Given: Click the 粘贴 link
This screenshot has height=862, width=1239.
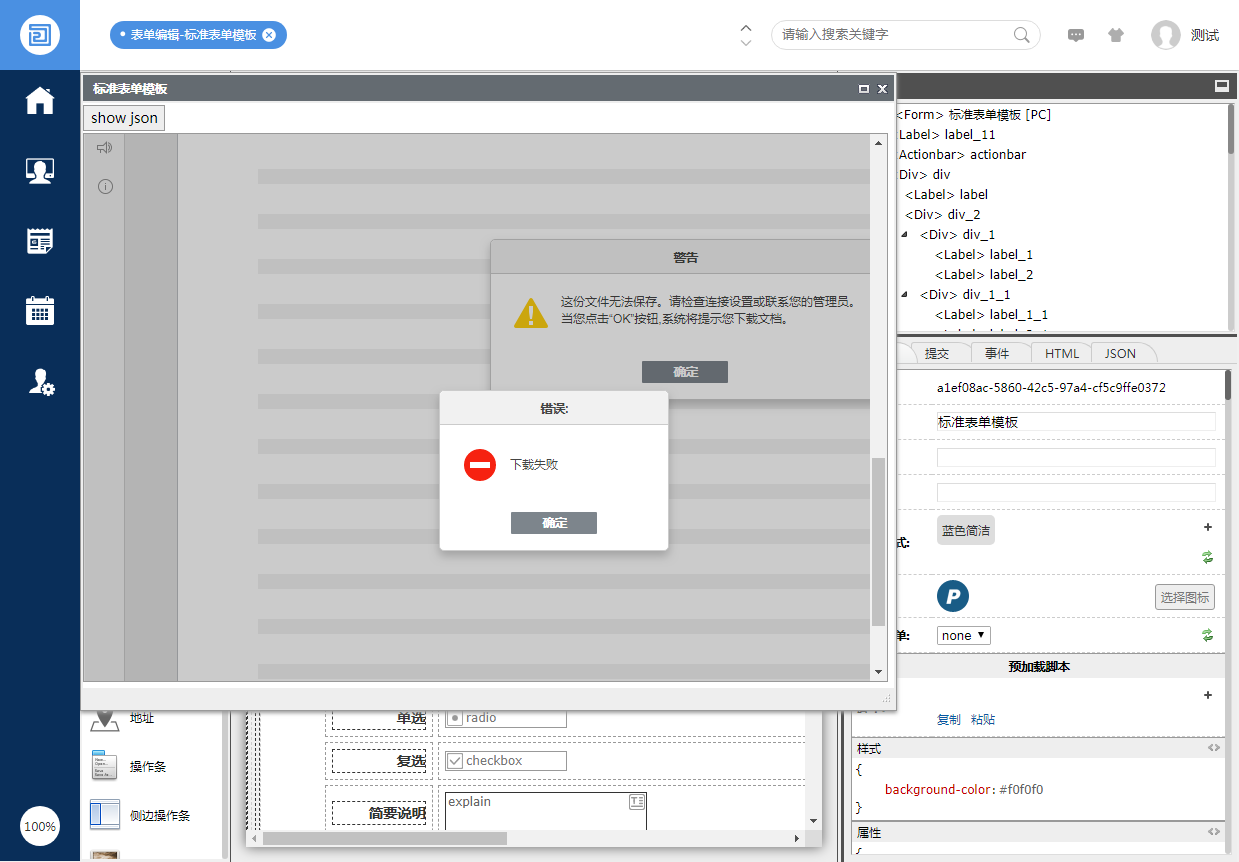Looking at the screenshot, I should click(x=983, y=720).
